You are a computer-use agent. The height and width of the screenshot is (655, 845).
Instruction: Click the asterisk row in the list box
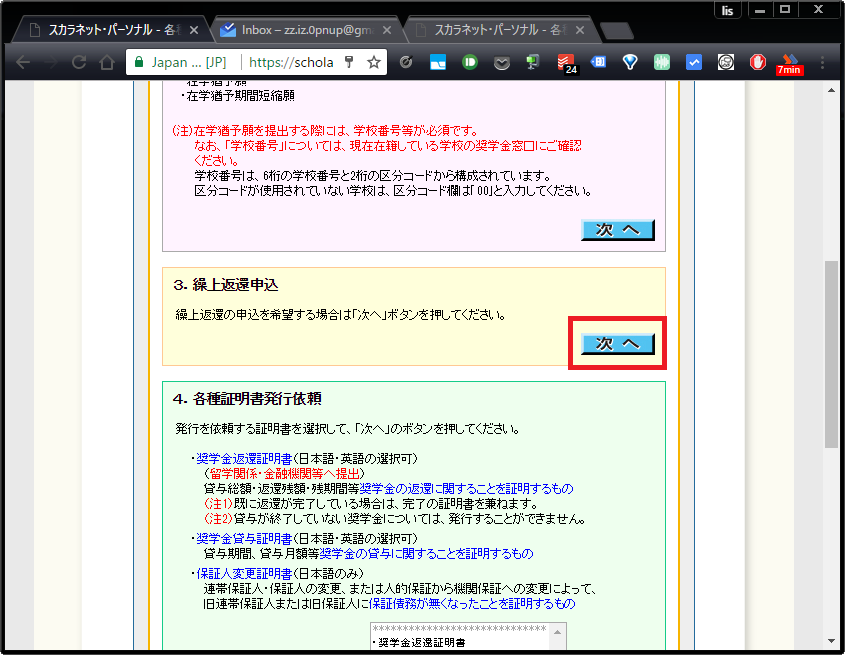[460, 629]
